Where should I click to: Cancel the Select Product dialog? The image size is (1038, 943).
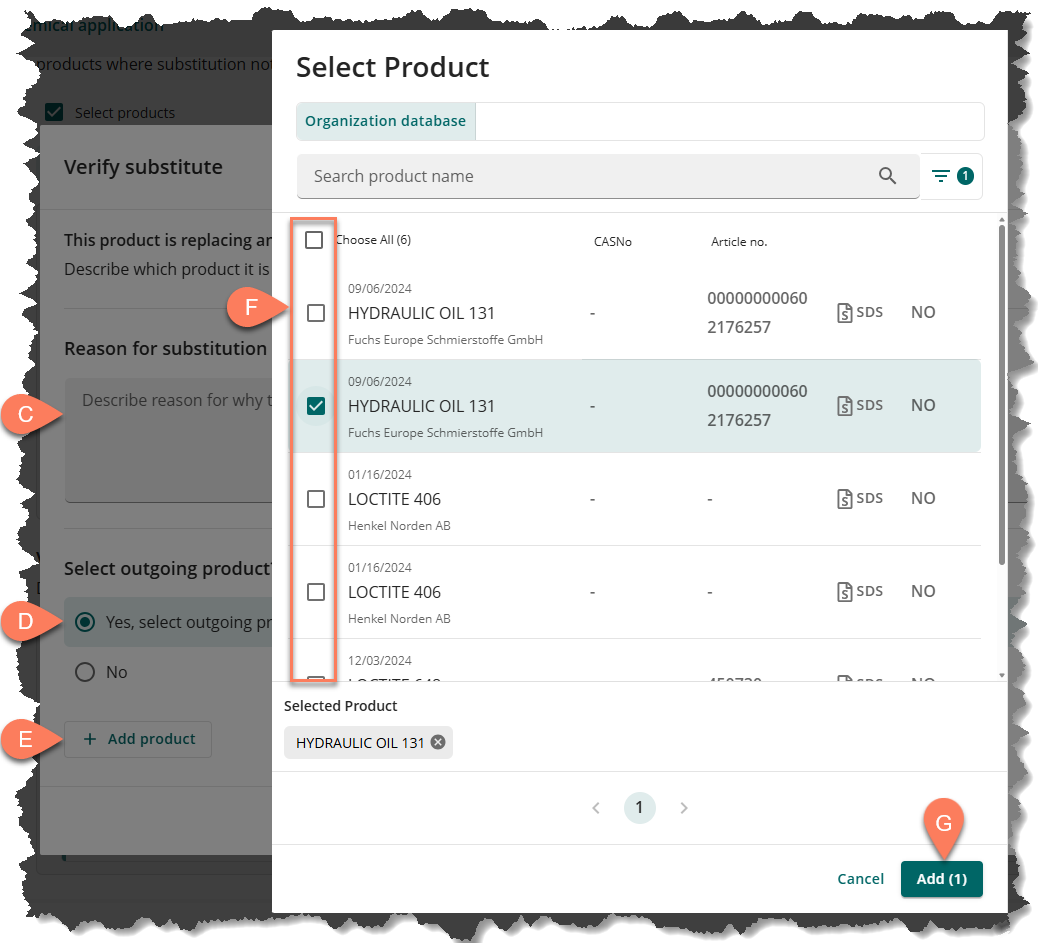[x=860, y=879]
